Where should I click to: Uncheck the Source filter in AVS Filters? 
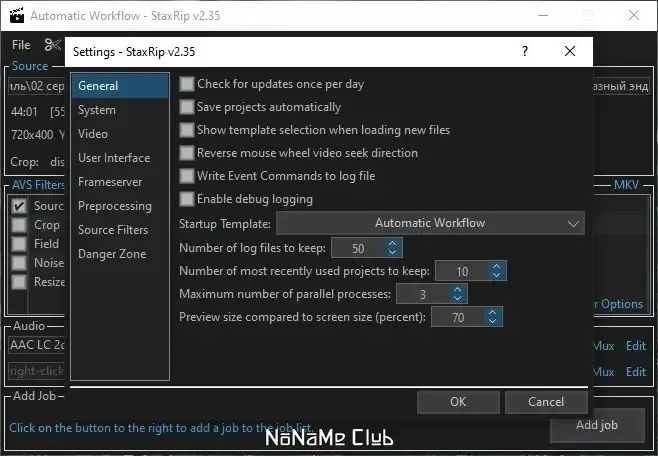[19, 206]
